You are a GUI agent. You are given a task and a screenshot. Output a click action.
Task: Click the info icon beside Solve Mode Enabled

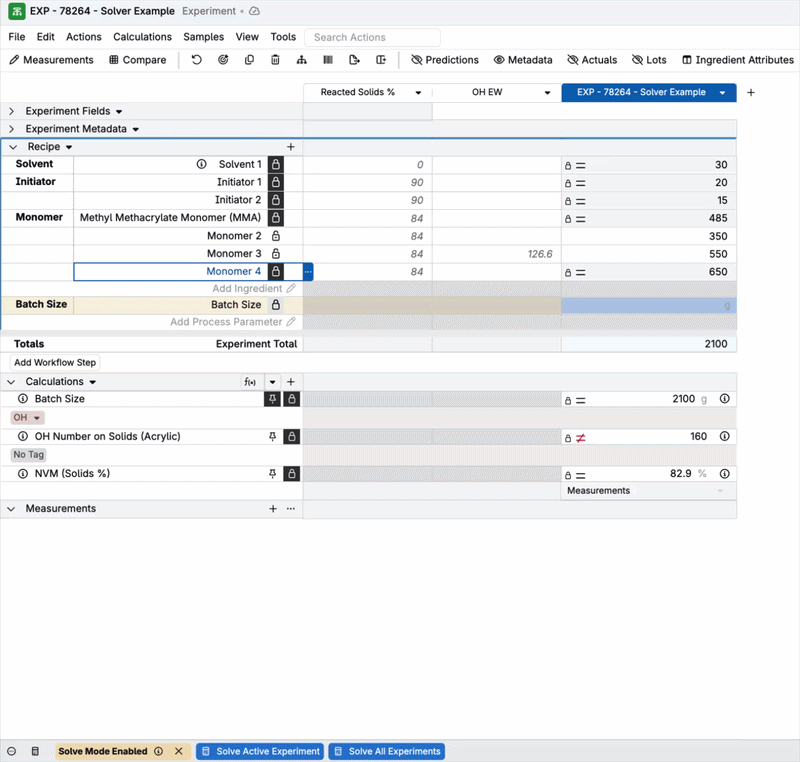tap(159, 751)
